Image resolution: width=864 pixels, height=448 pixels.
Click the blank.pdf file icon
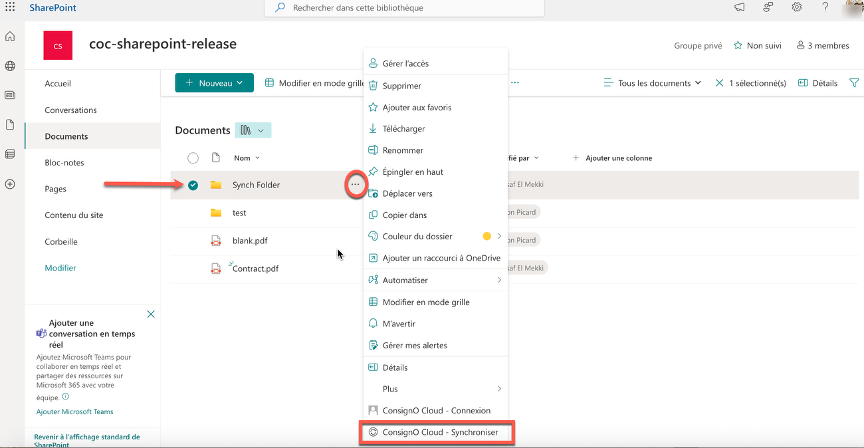click(x=215, y=240)
